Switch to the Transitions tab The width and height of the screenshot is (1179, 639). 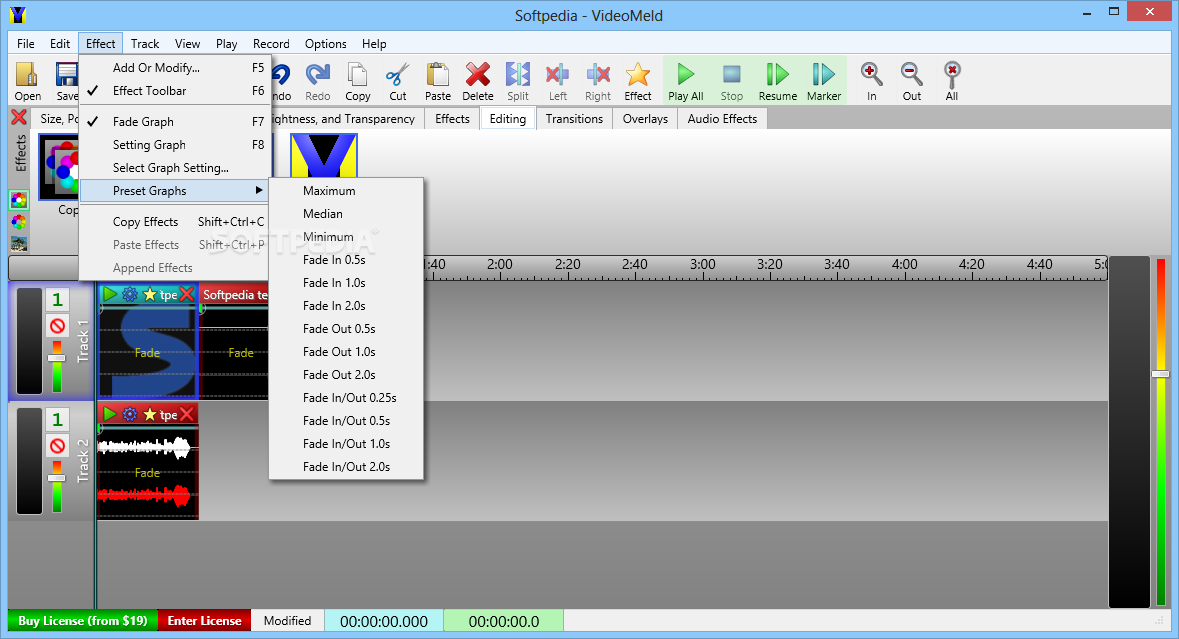[x=574, y=119]
